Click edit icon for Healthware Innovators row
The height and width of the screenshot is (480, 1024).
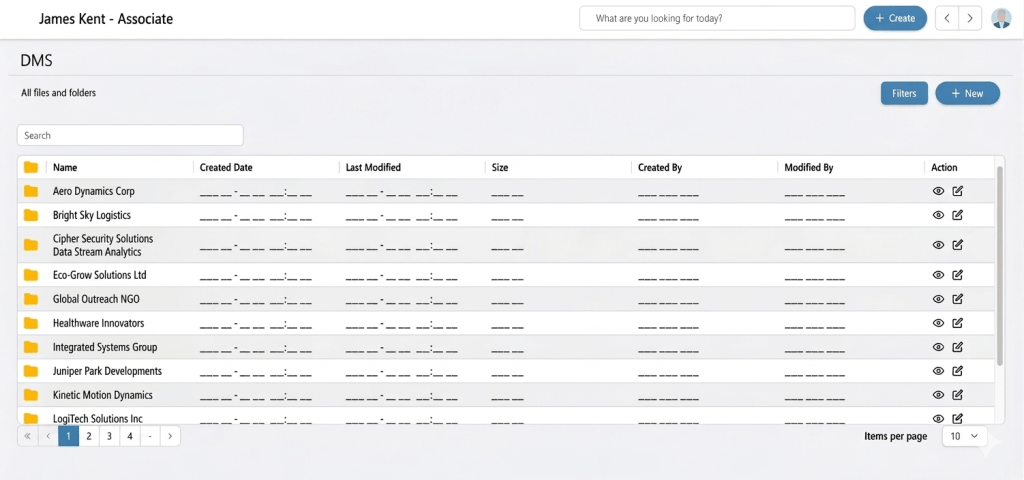(957, 323)
